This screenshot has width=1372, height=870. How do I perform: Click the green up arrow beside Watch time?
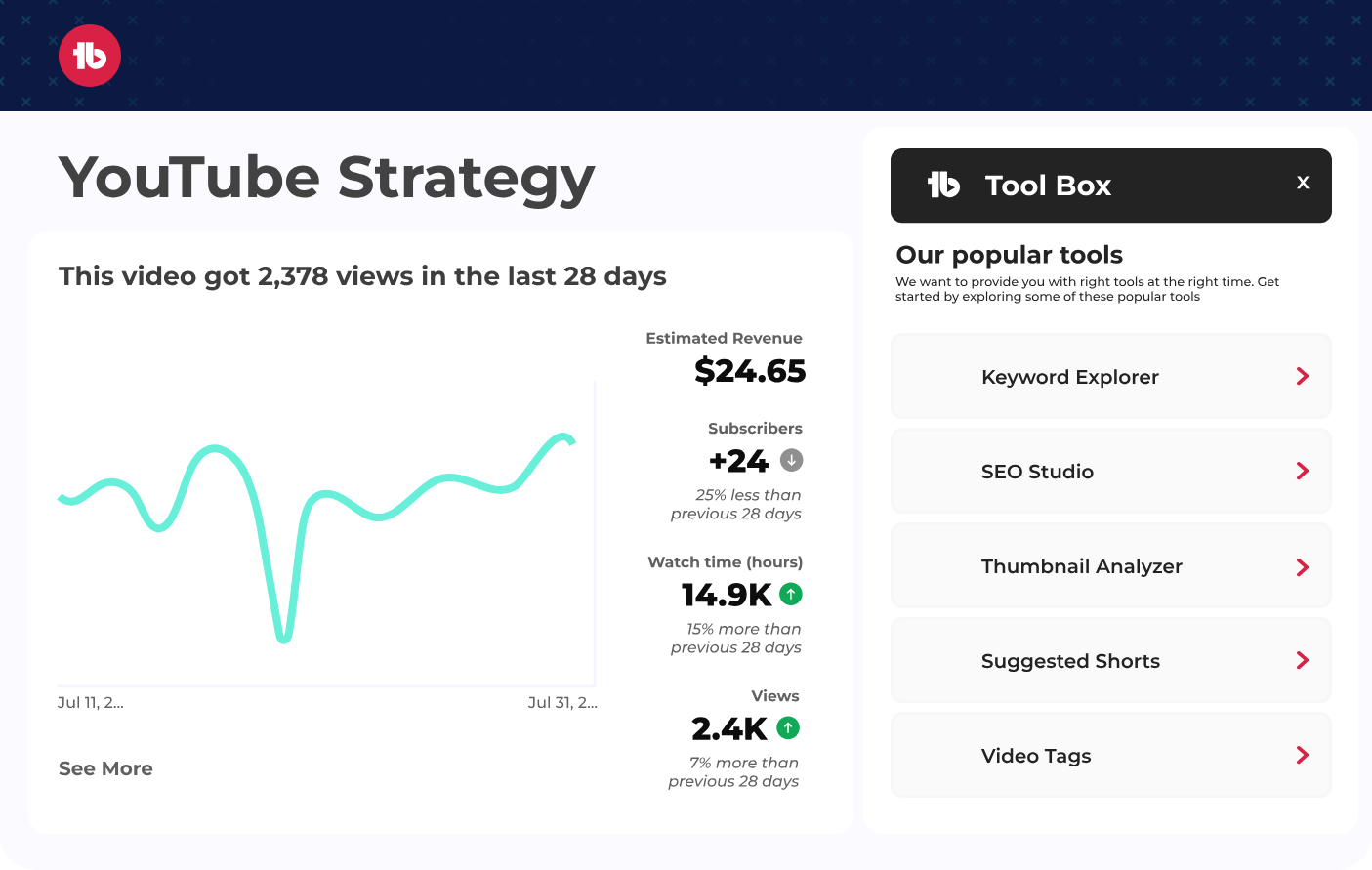point(788,594)
